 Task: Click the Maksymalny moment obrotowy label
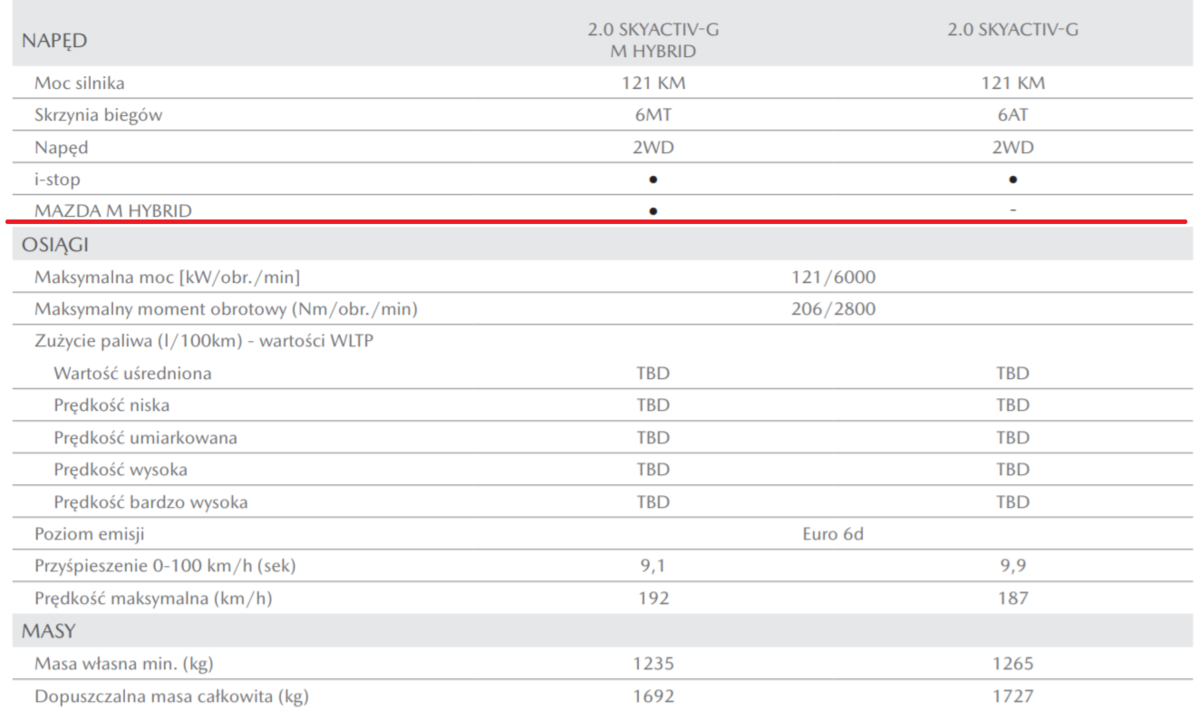[x=226, y=309]
